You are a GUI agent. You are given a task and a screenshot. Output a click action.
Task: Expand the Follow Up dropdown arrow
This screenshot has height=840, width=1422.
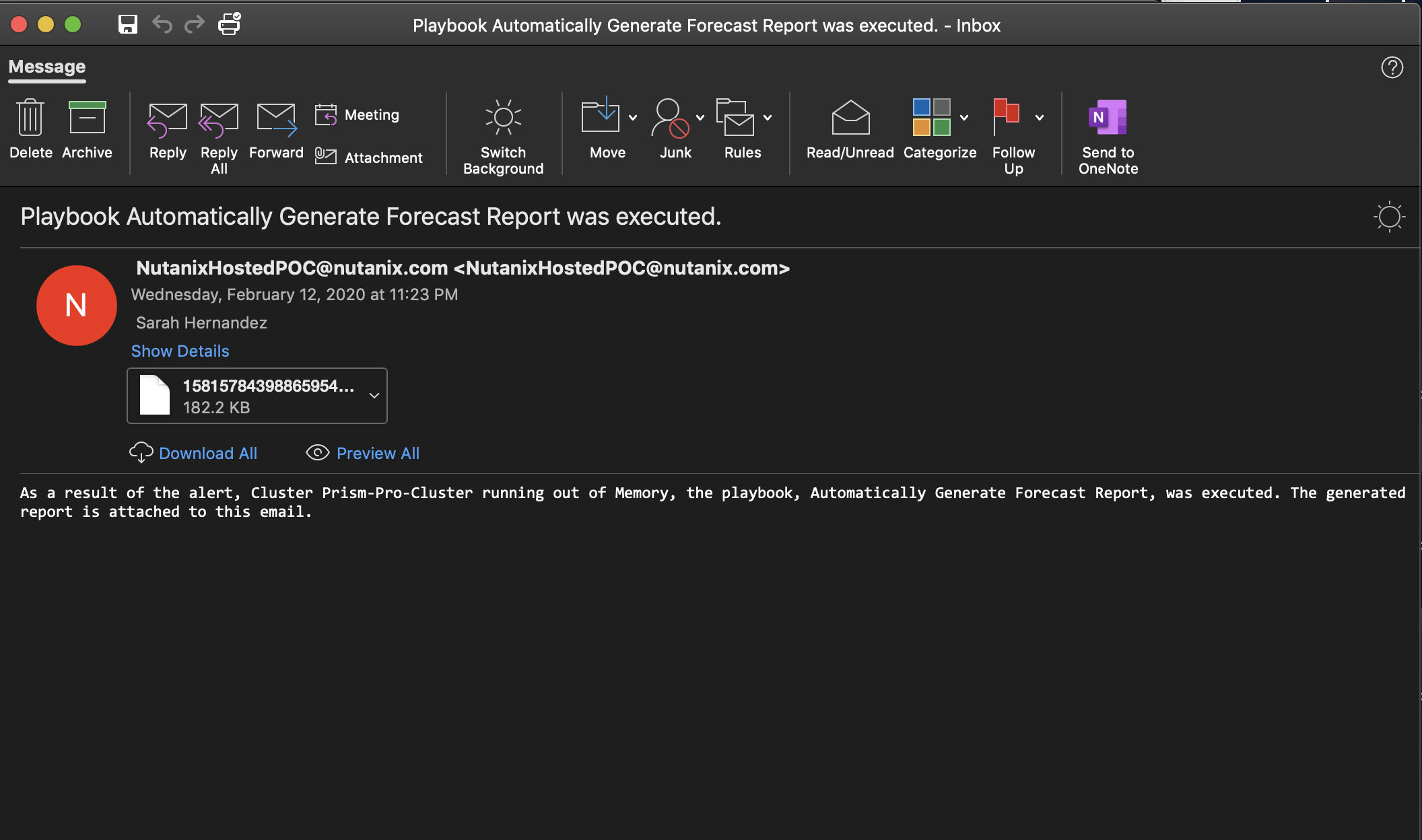(x=1040, y=118)
